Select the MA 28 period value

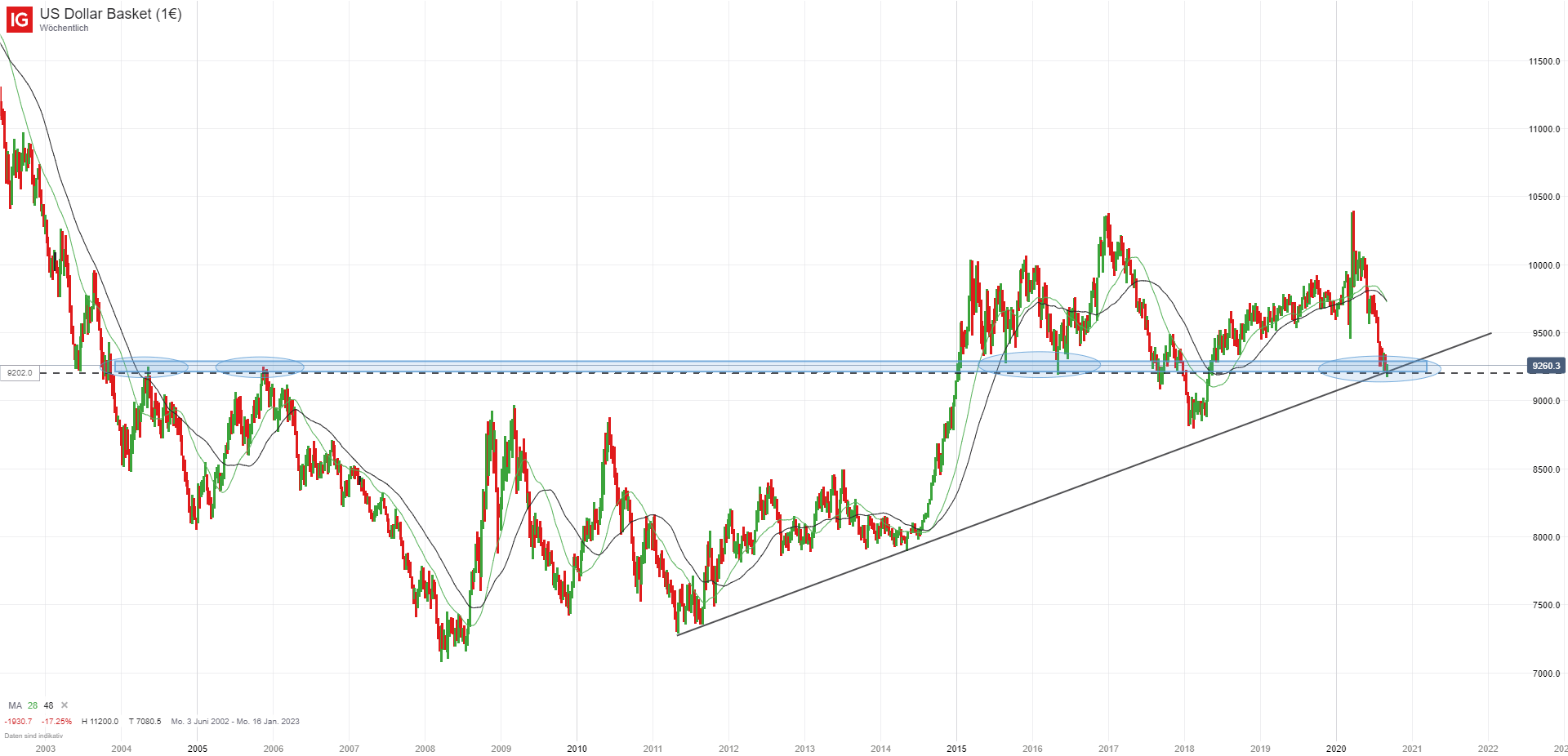pyautogui.click(x=33, y=705)
